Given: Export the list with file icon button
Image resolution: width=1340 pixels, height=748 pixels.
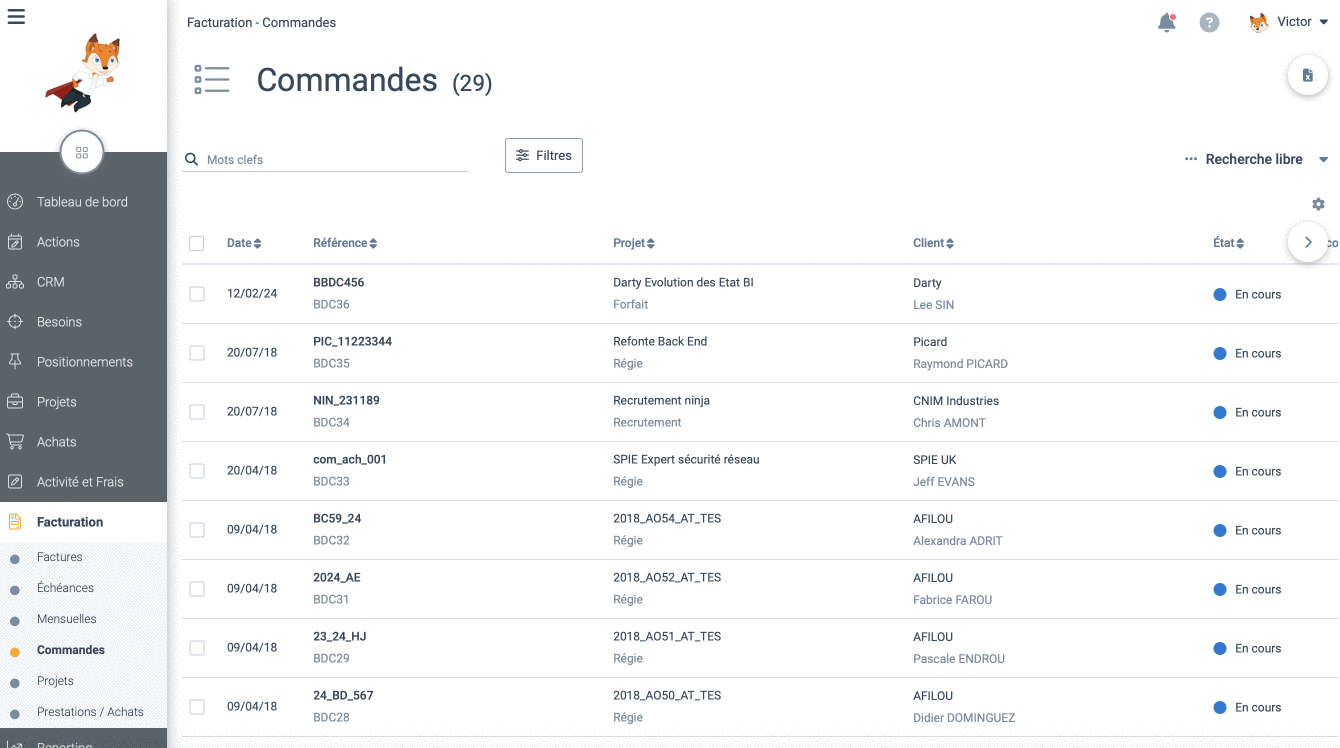Looking at the screenshot, I should point(1307,75).
